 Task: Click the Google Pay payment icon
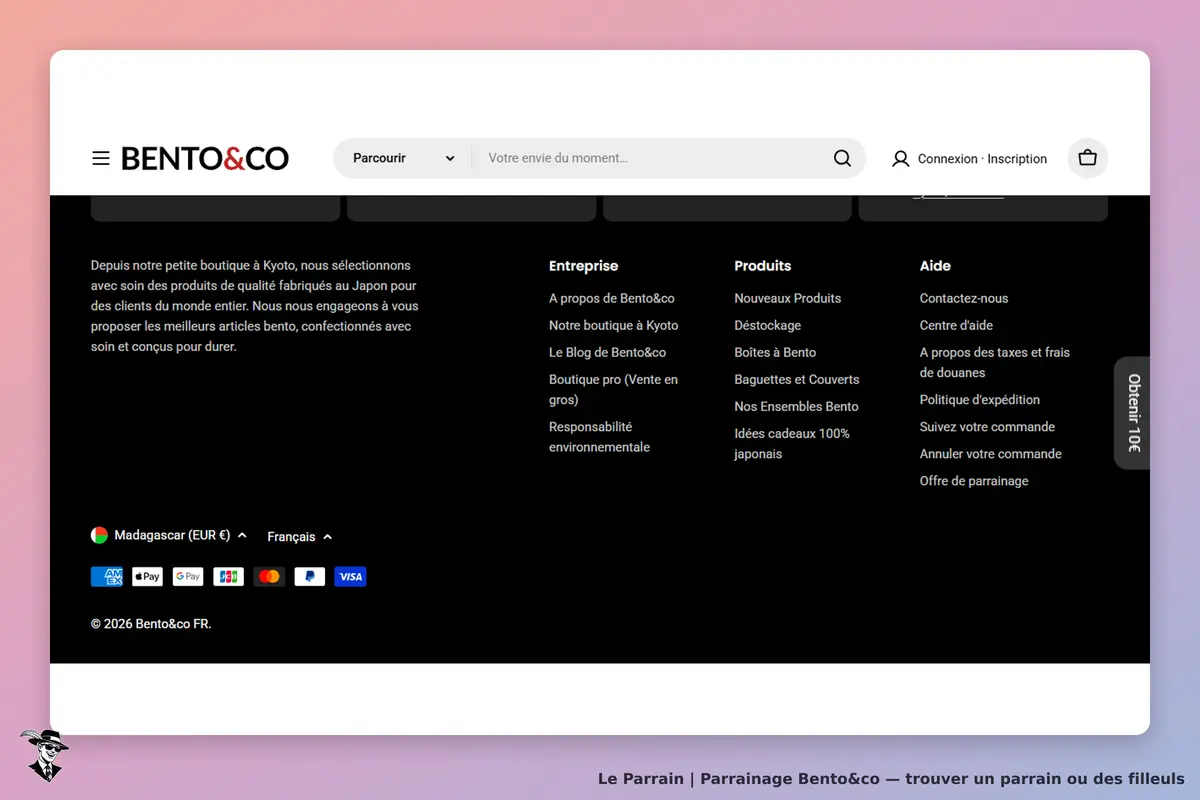point(188,576)
